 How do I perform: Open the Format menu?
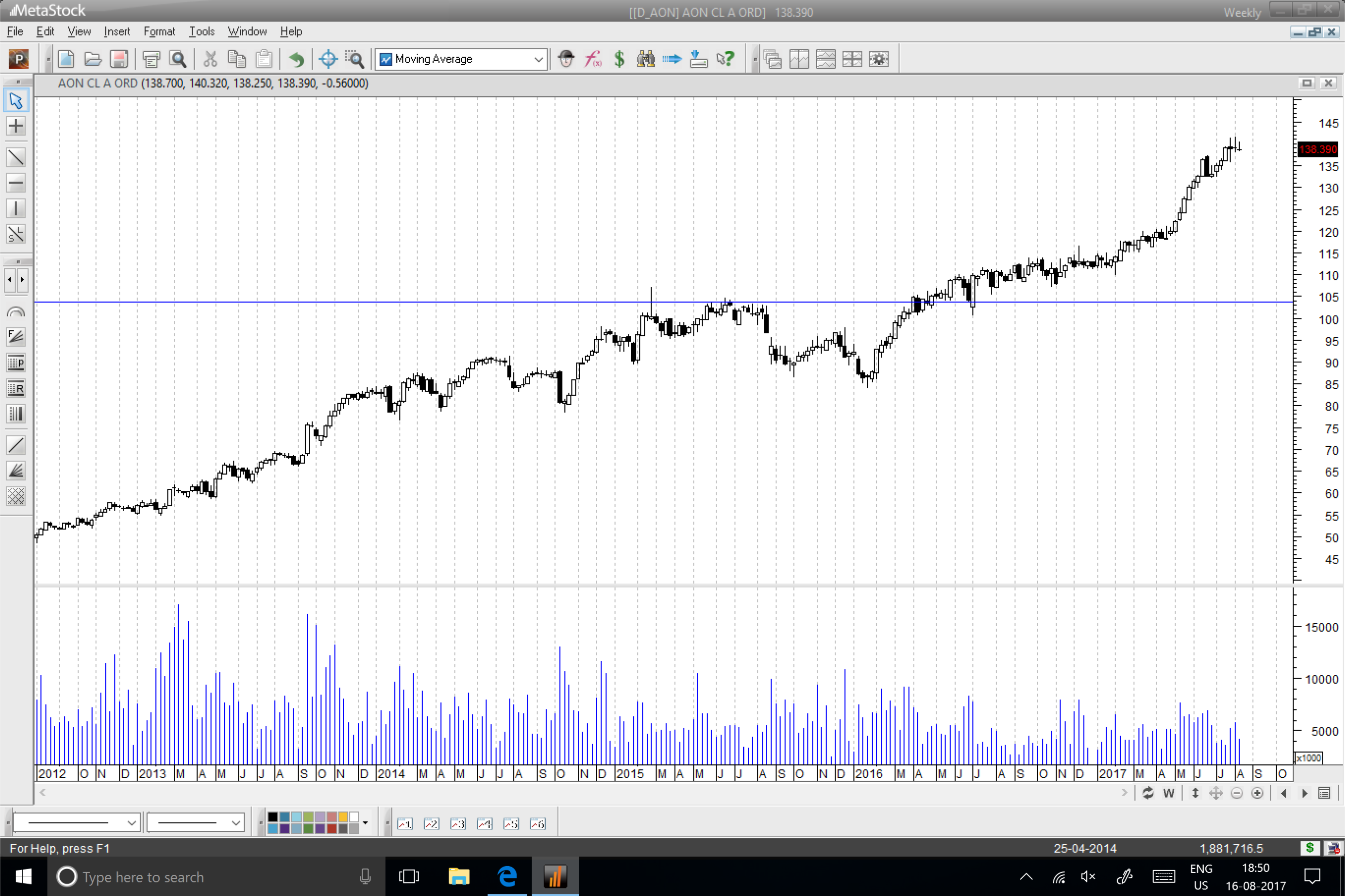(x=159, y=31)
